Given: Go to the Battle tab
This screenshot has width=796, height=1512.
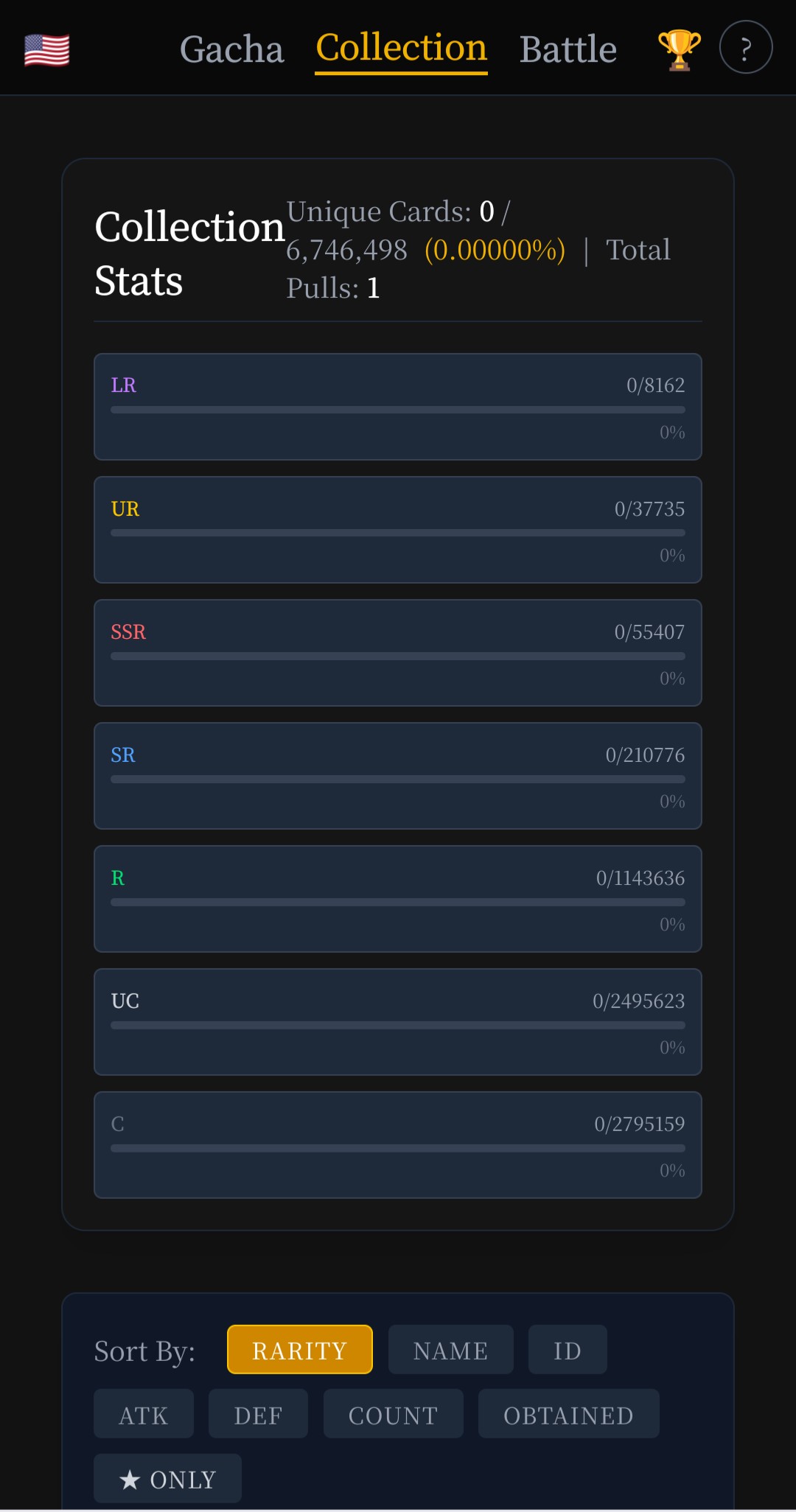Looking at the screenshot, I should pyautogui.click(x=568, y=50).
